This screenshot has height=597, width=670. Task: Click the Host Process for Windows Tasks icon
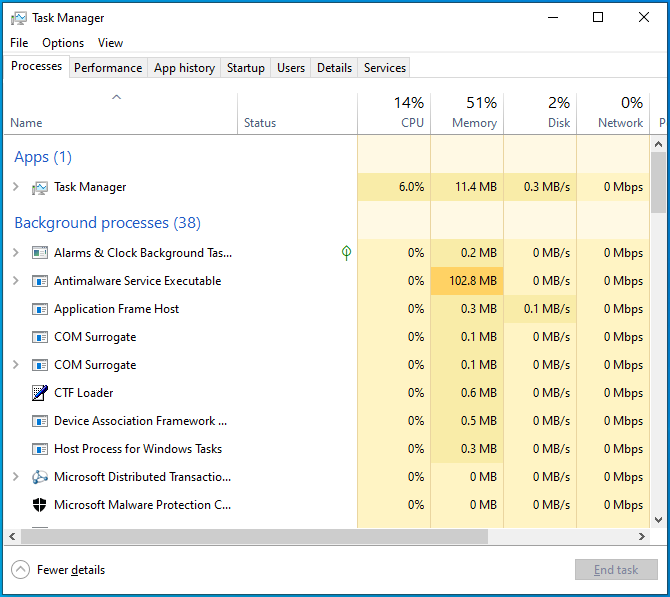(40, 449)
